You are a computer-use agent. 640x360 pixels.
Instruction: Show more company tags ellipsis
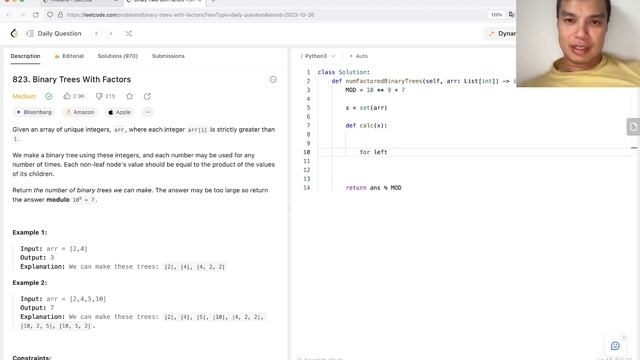(x=147, y=112)
